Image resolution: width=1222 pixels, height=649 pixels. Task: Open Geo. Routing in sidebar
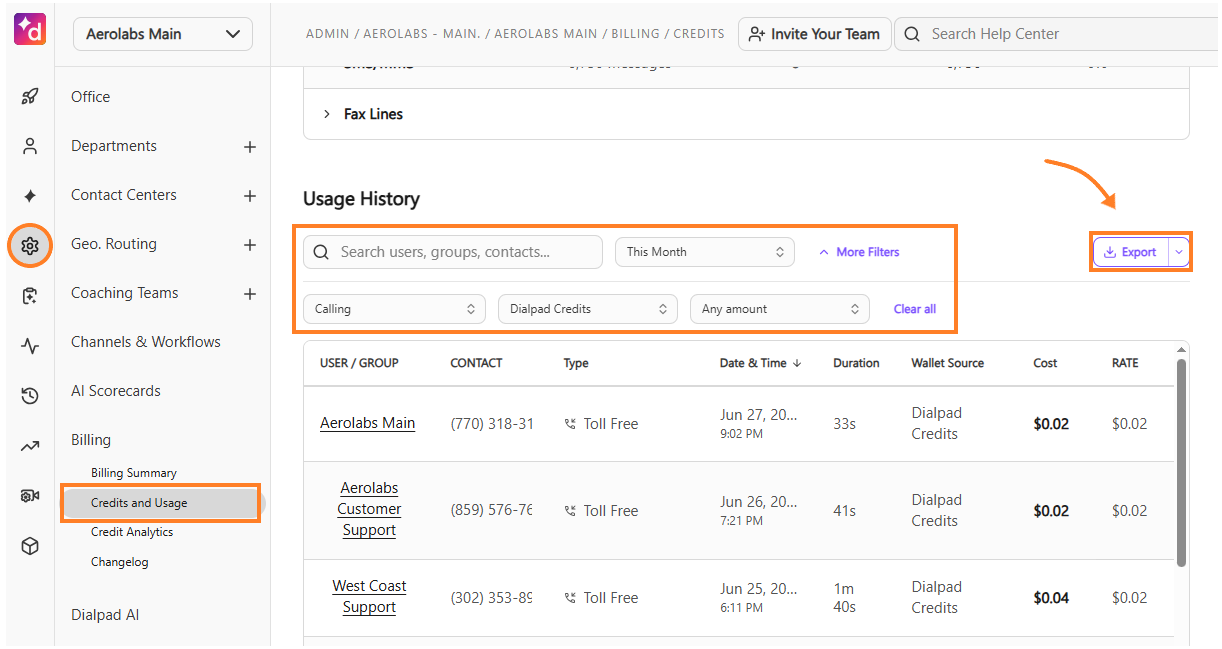[114, 244]
